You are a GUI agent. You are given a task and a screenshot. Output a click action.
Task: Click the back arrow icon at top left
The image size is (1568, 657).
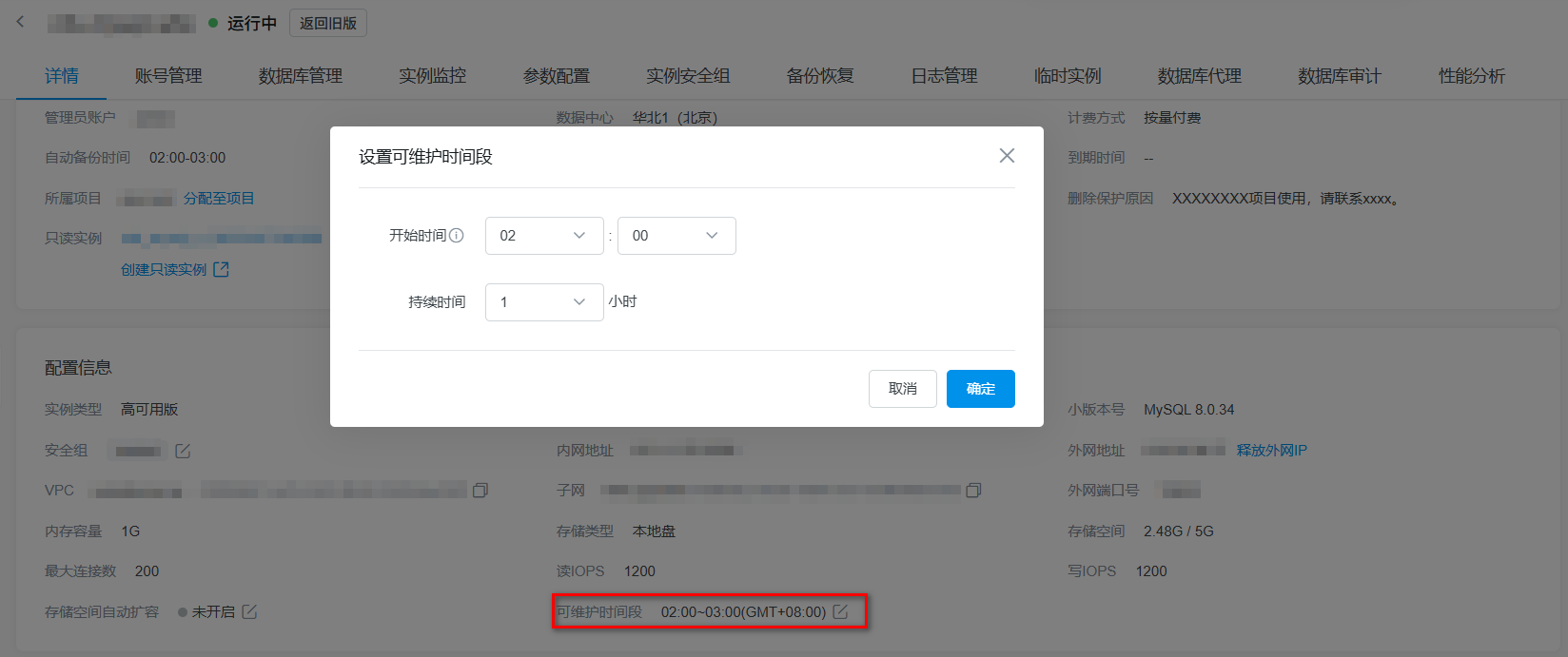pos(21,22)
